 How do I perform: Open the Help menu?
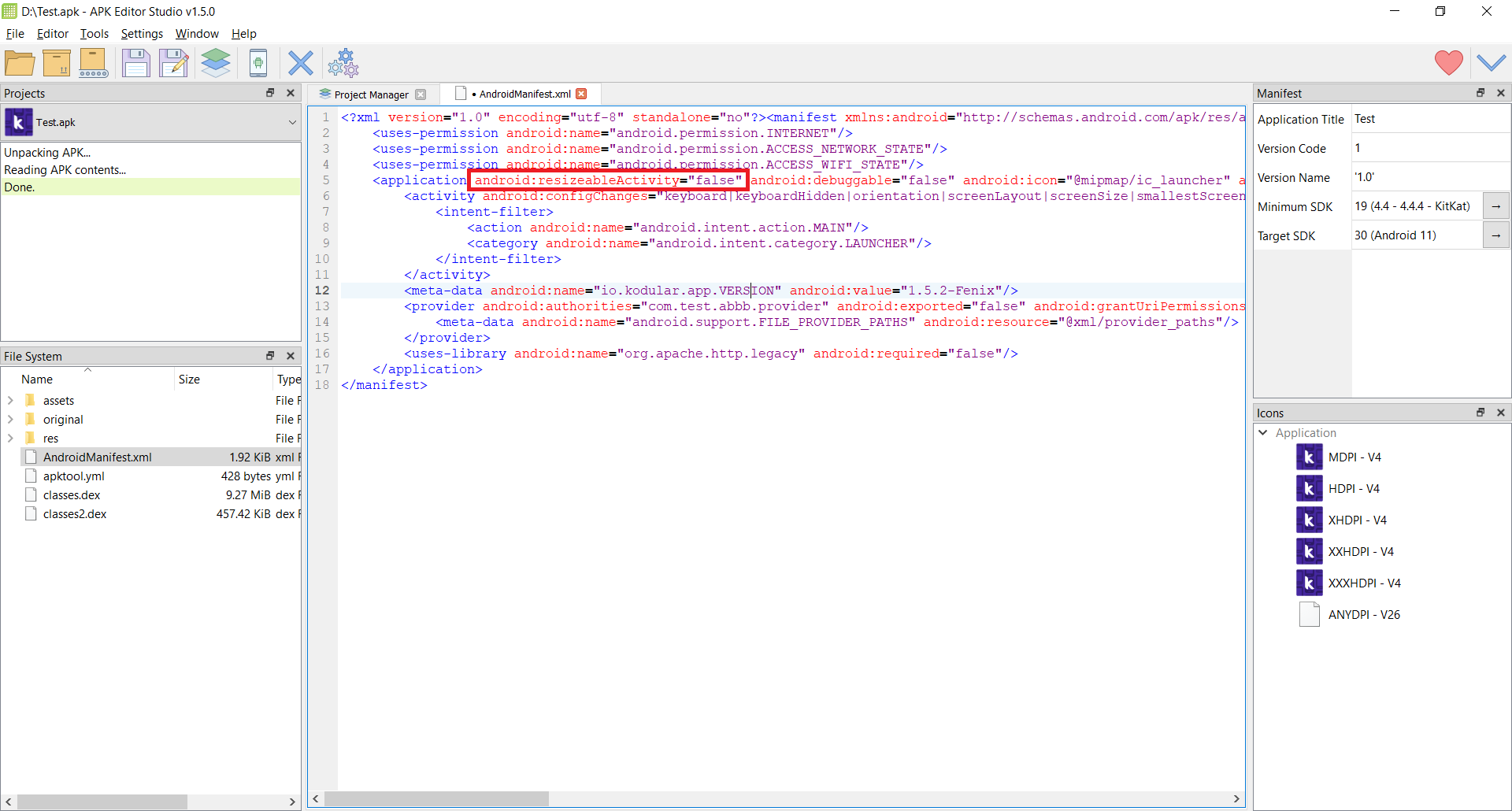point(244,34)
